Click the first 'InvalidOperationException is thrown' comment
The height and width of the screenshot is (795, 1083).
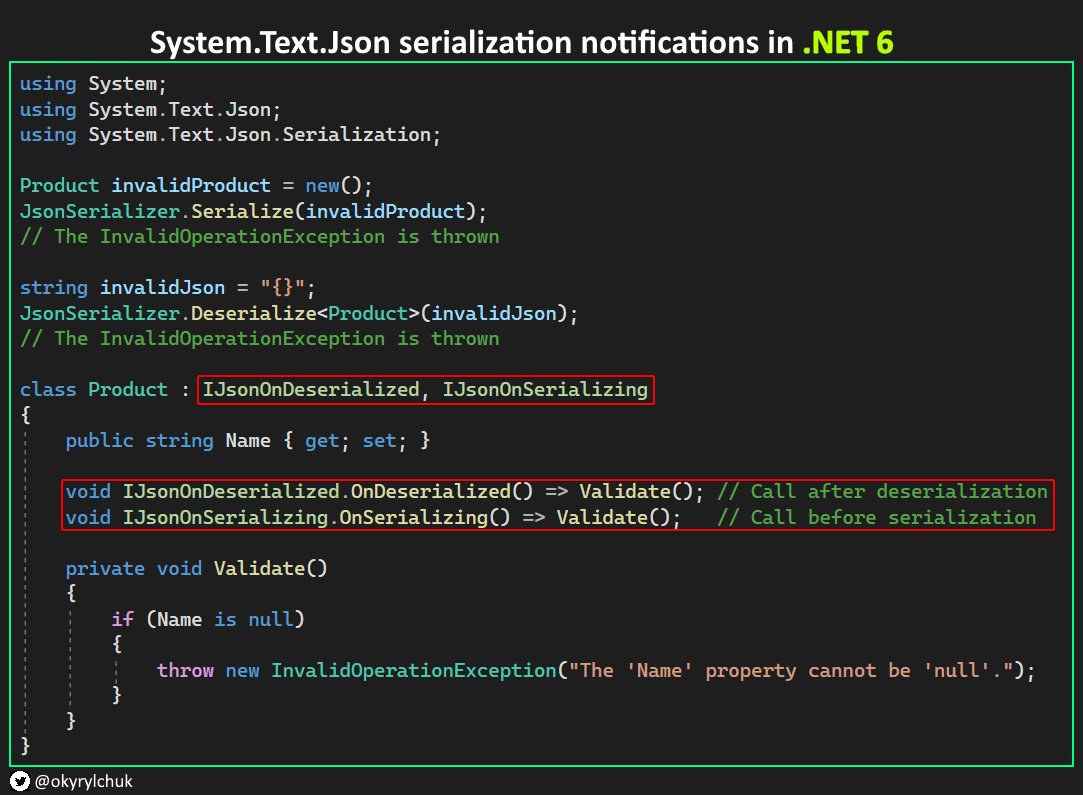coord(259,237)
